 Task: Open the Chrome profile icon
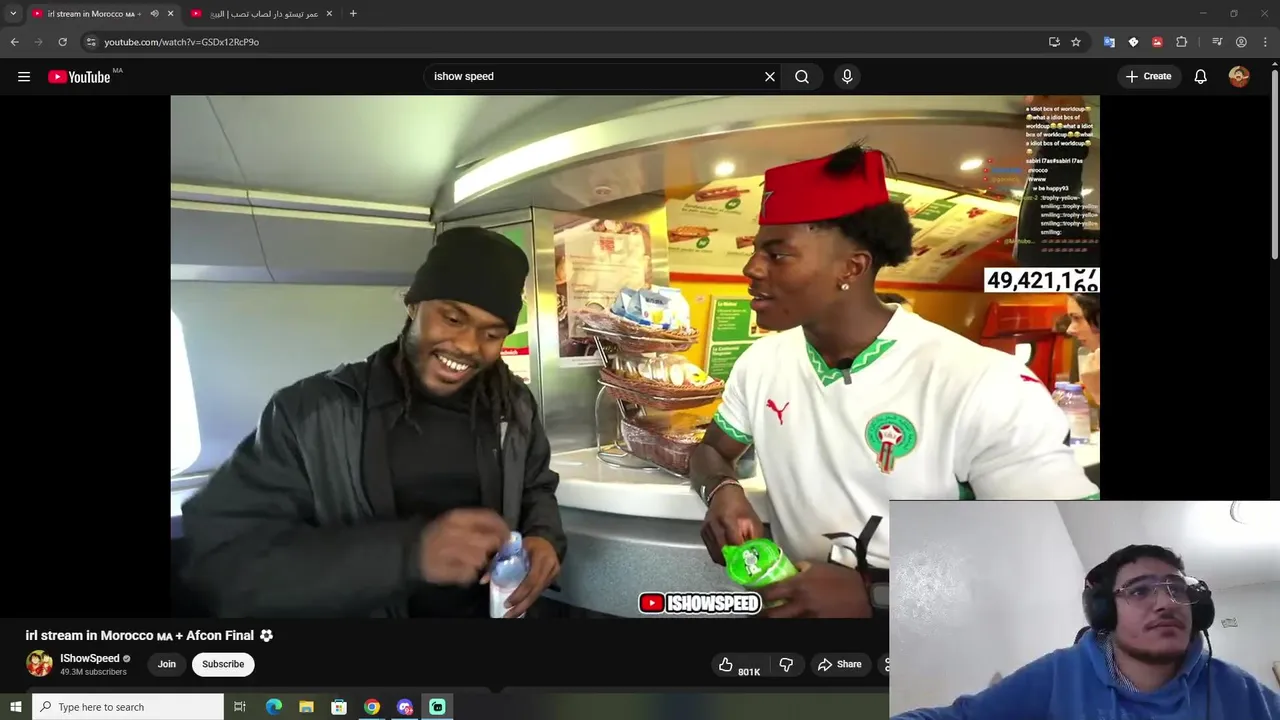(1241, 42)
